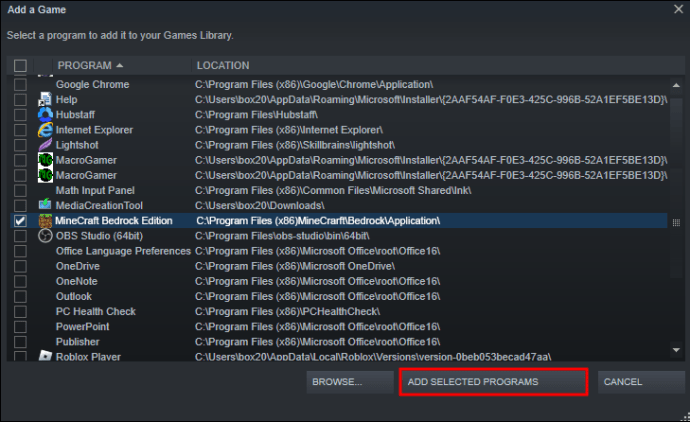Click the MediaCreationTool icon

pos(45,204)
